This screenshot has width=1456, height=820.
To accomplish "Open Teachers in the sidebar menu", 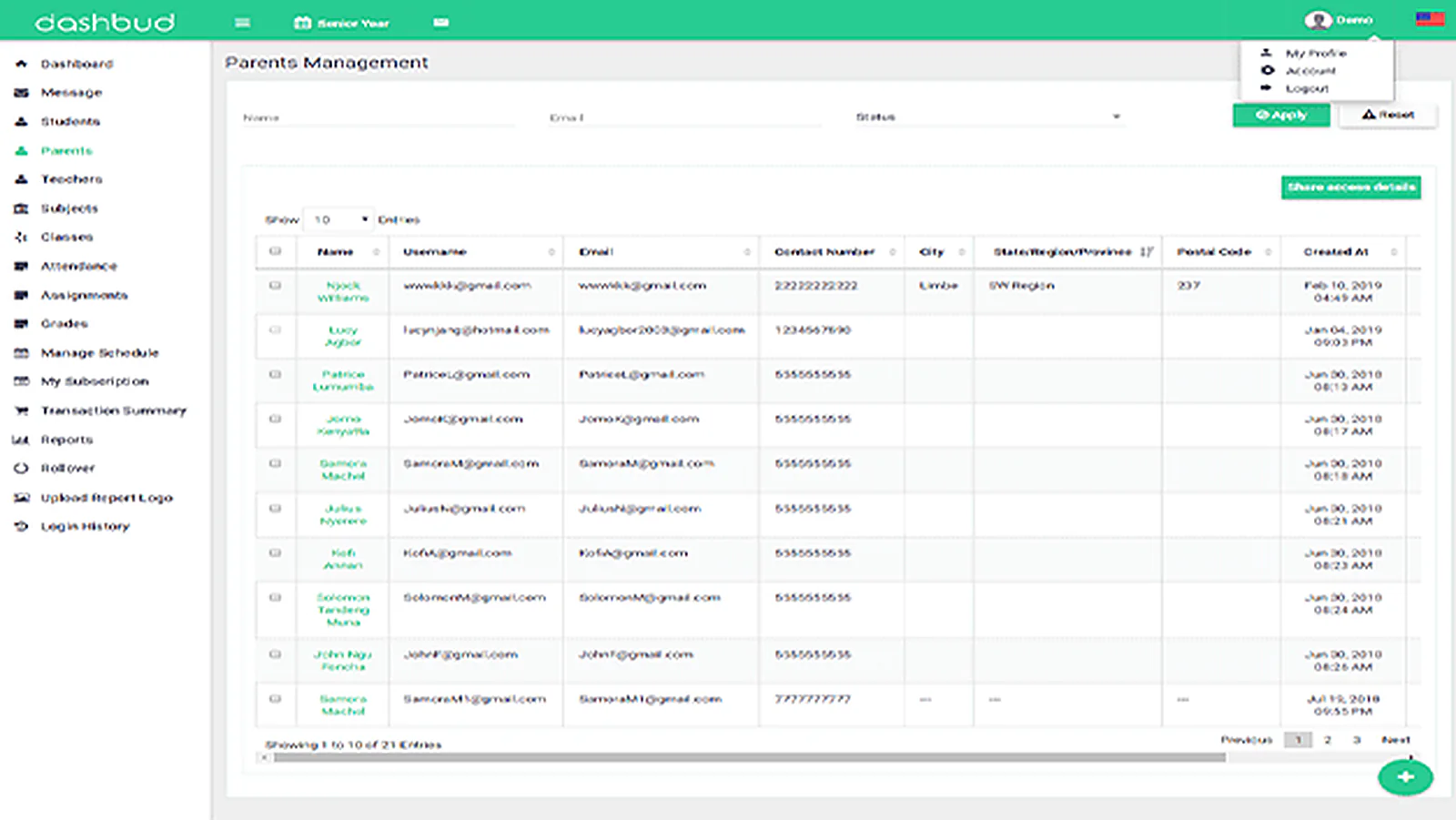I will 71,179.
